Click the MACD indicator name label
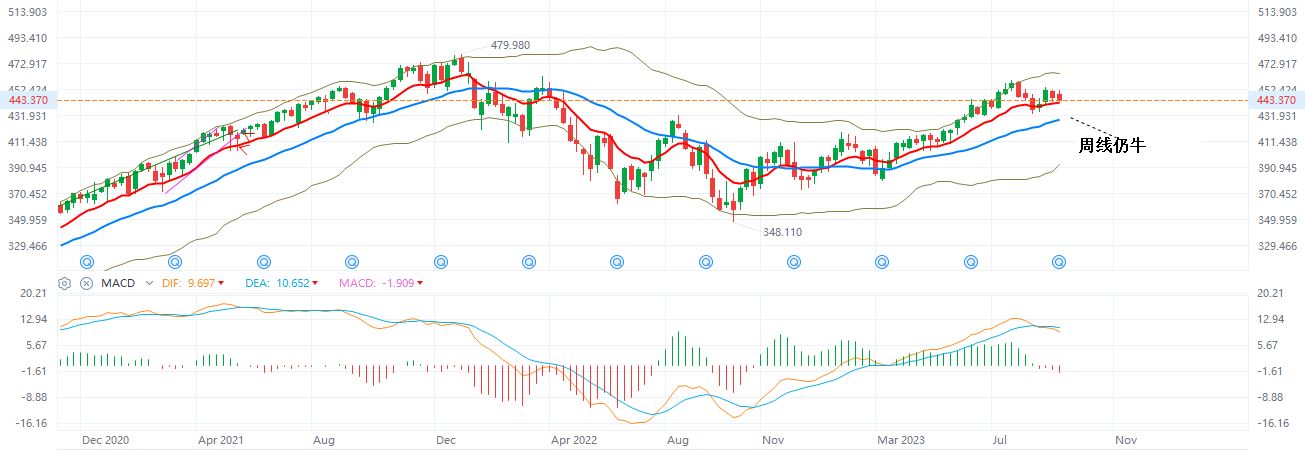1305x450 pixels. [x=118, y=283]
